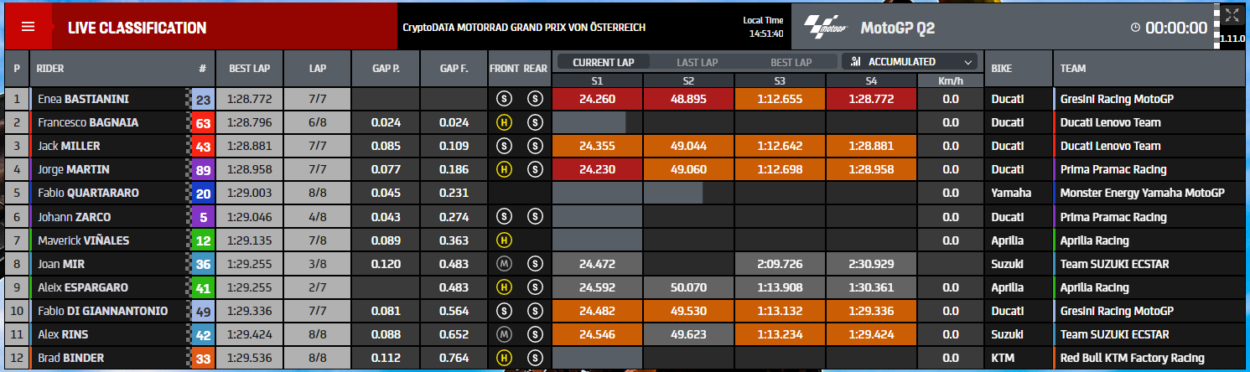
Task: Click the chart icon beside ACCUMULATED
Action: [x=856, y=62]
